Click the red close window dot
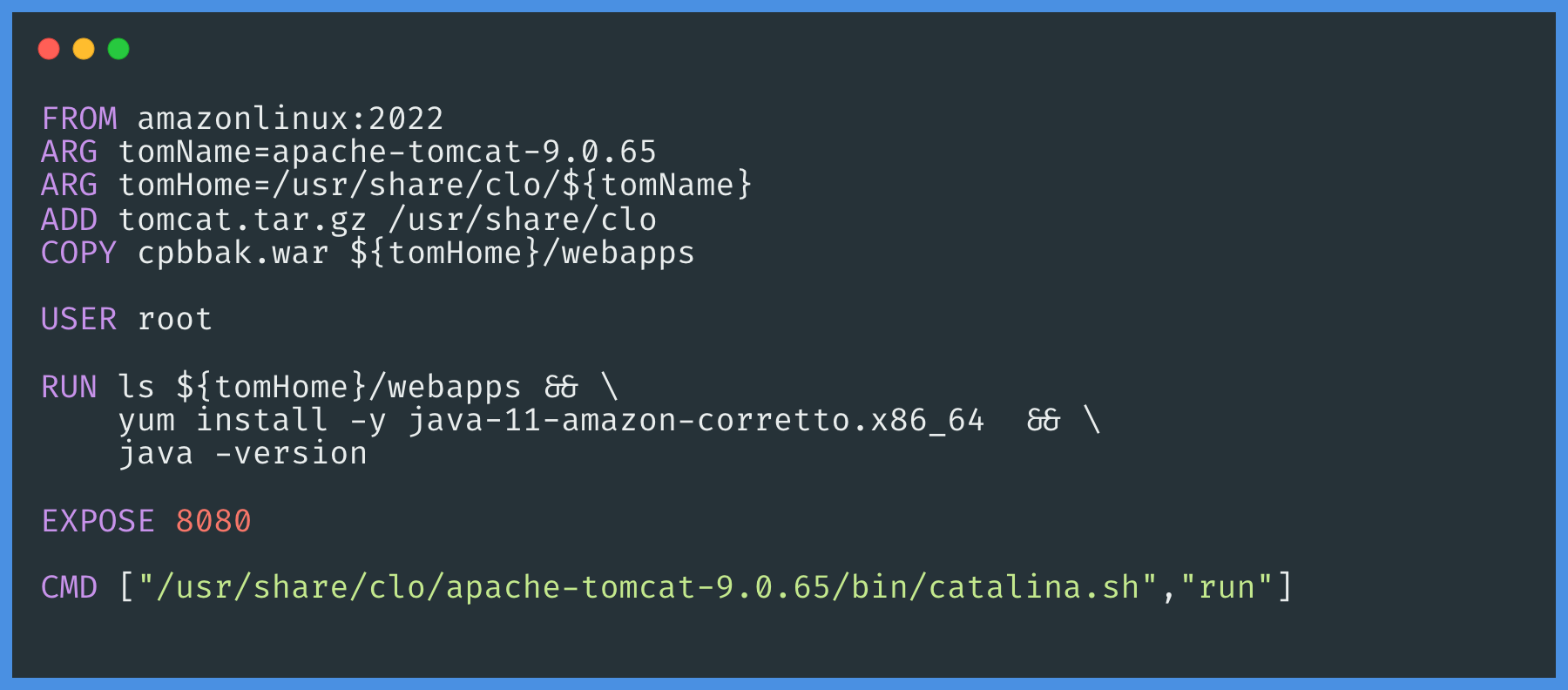 49,49
